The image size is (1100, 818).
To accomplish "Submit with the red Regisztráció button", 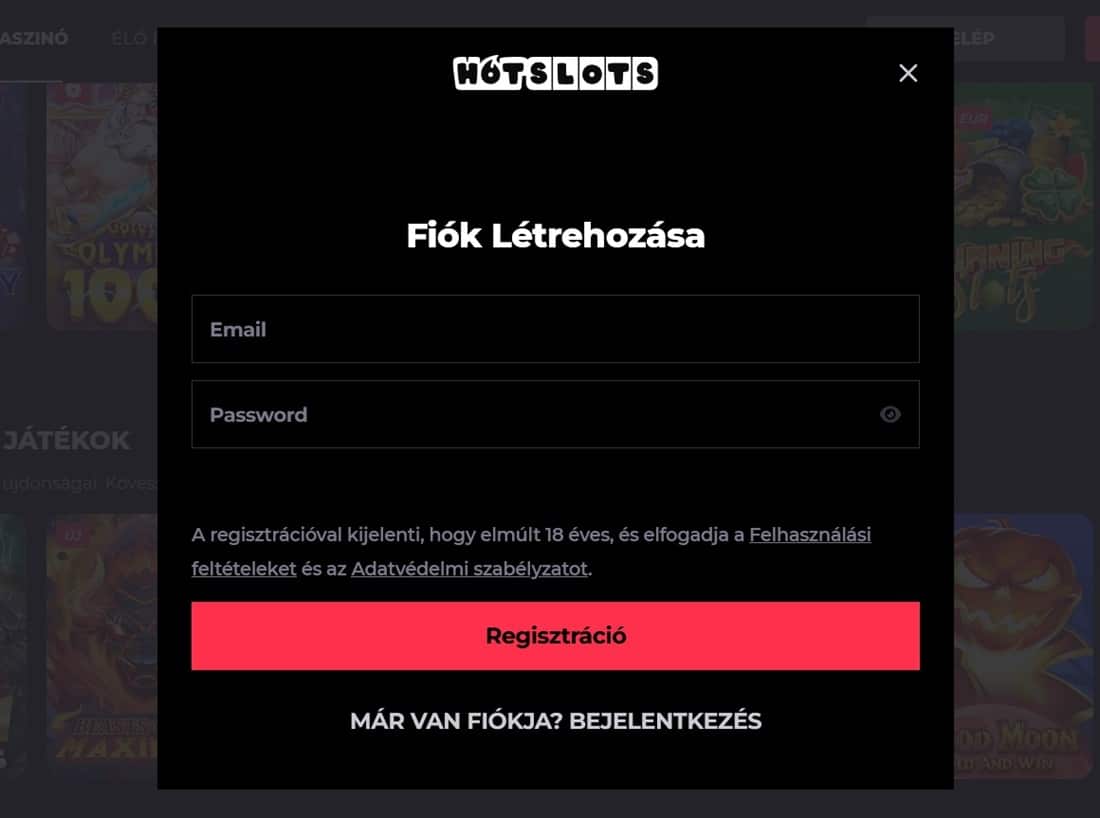I will click(x=555, y=636).
